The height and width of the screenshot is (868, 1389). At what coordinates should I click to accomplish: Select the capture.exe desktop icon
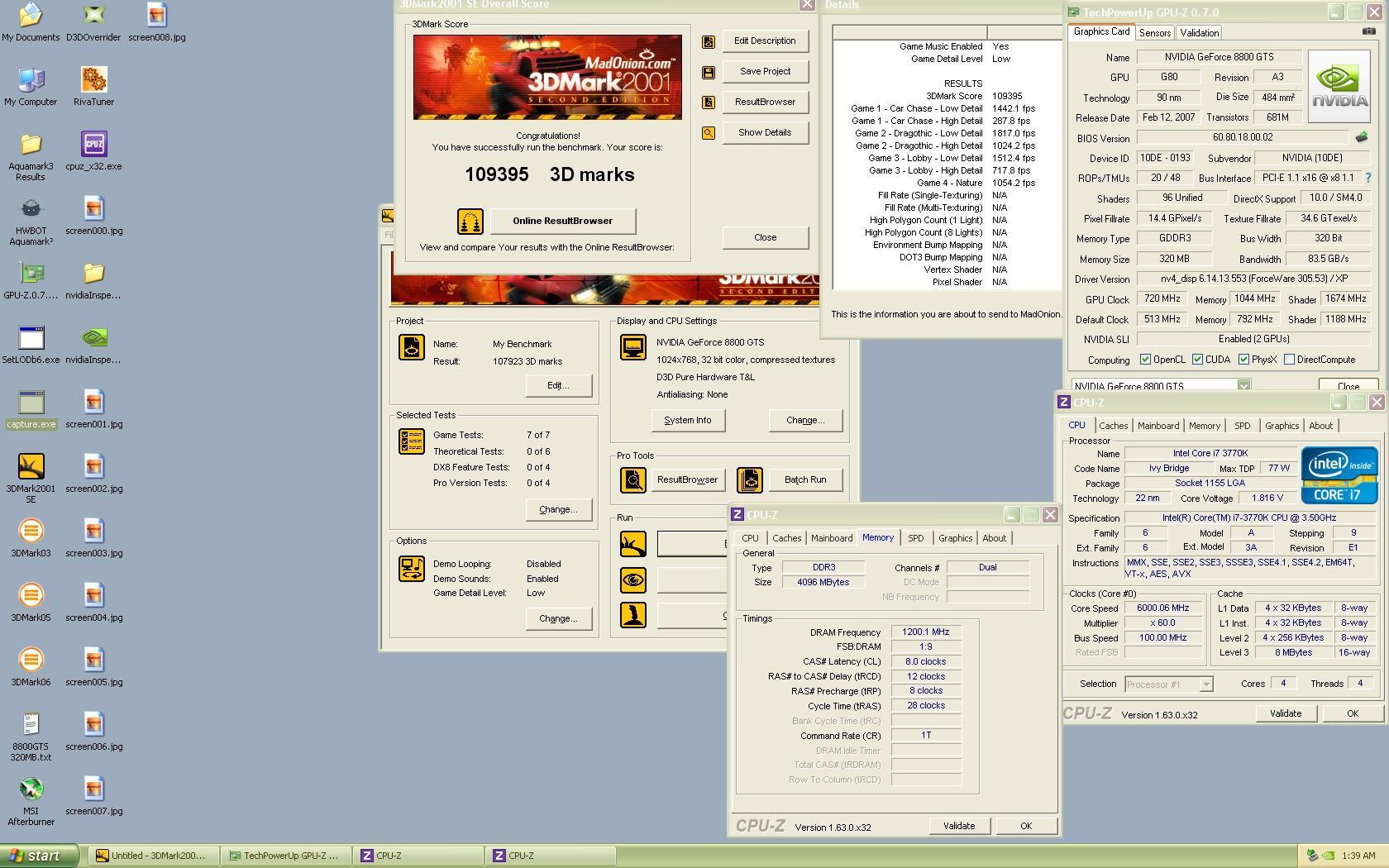coord(31,403)
